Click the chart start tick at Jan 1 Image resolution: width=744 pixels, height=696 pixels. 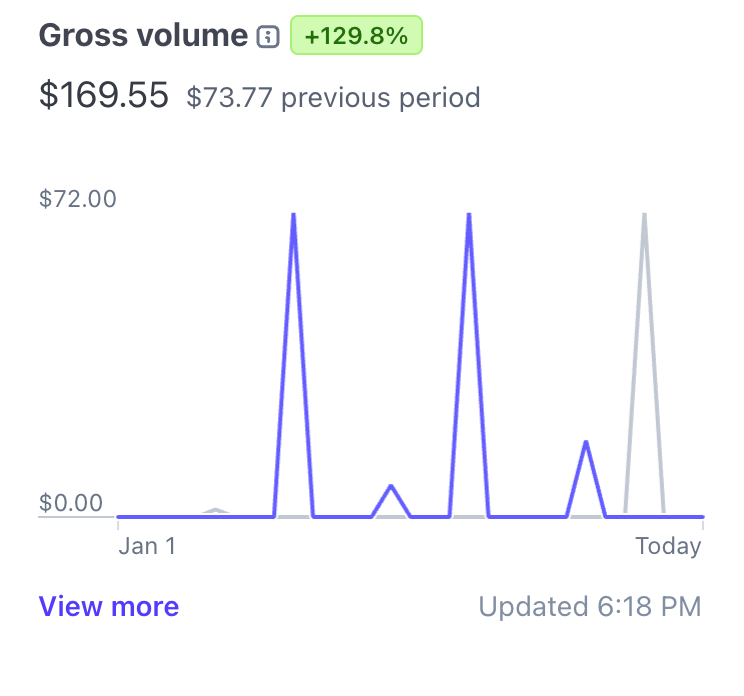click(118, 524)
